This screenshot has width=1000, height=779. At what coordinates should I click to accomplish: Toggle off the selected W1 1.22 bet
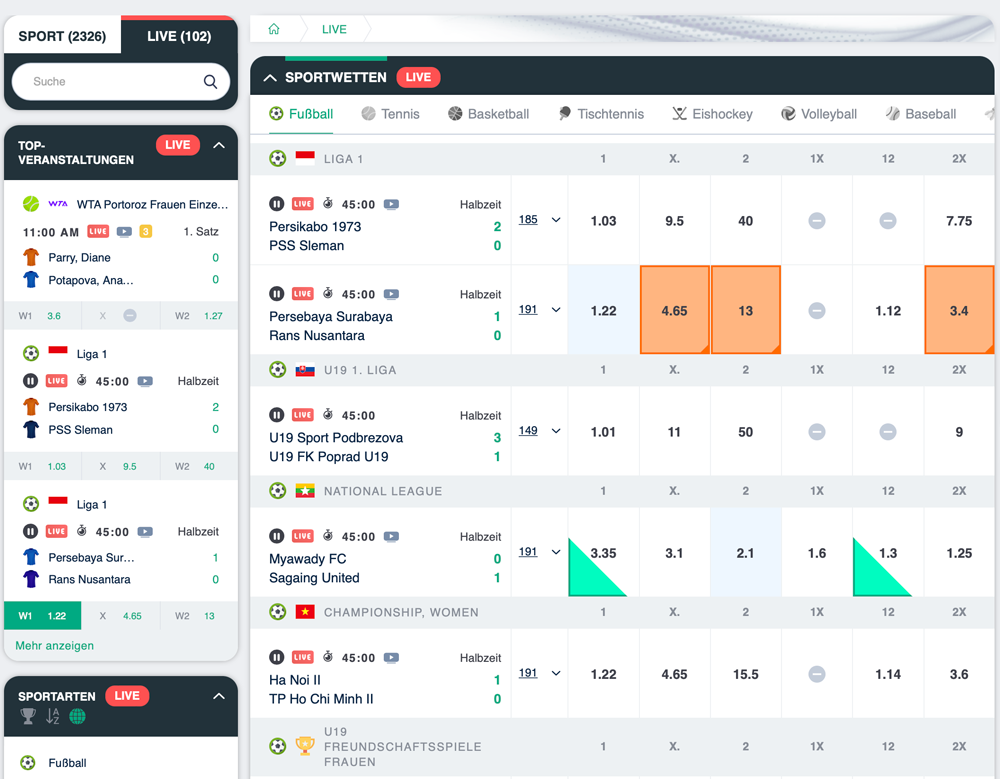click(x=42, y=616)
